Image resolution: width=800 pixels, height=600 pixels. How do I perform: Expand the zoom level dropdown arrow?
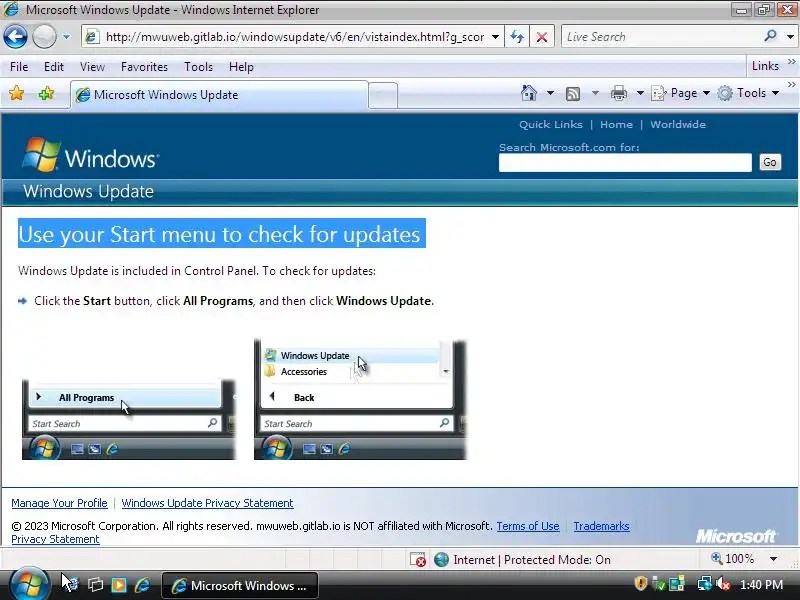(773, 559)
